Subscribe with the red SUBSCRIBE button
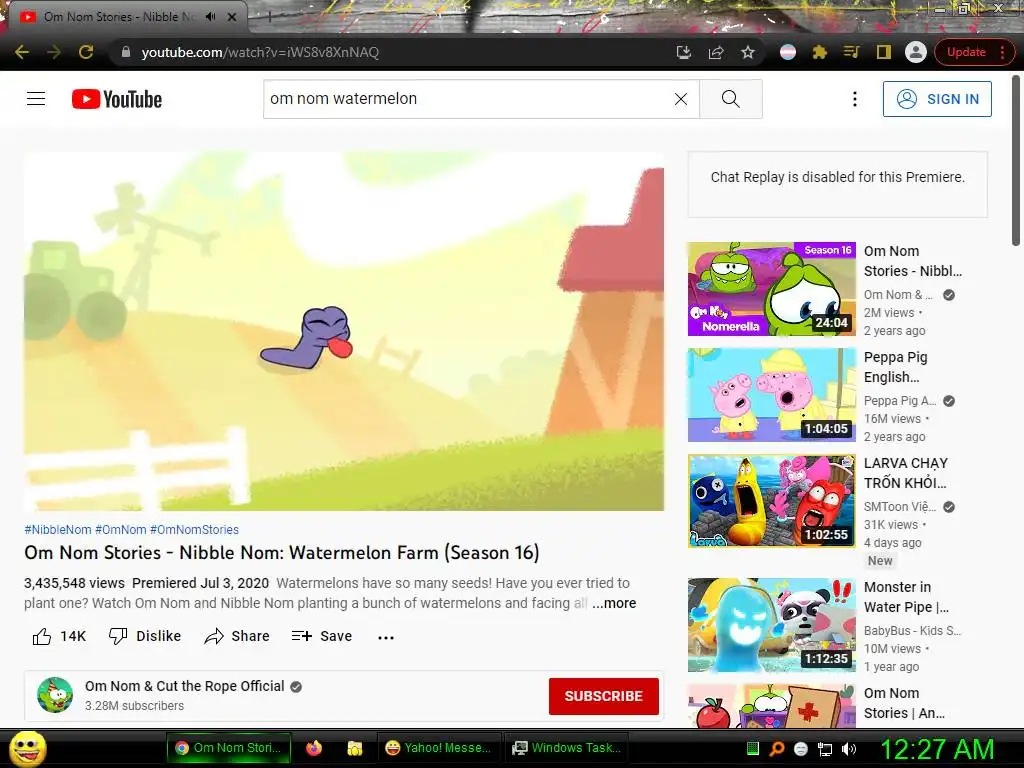Screen dimensions: 1024x768 click(603, 696)
